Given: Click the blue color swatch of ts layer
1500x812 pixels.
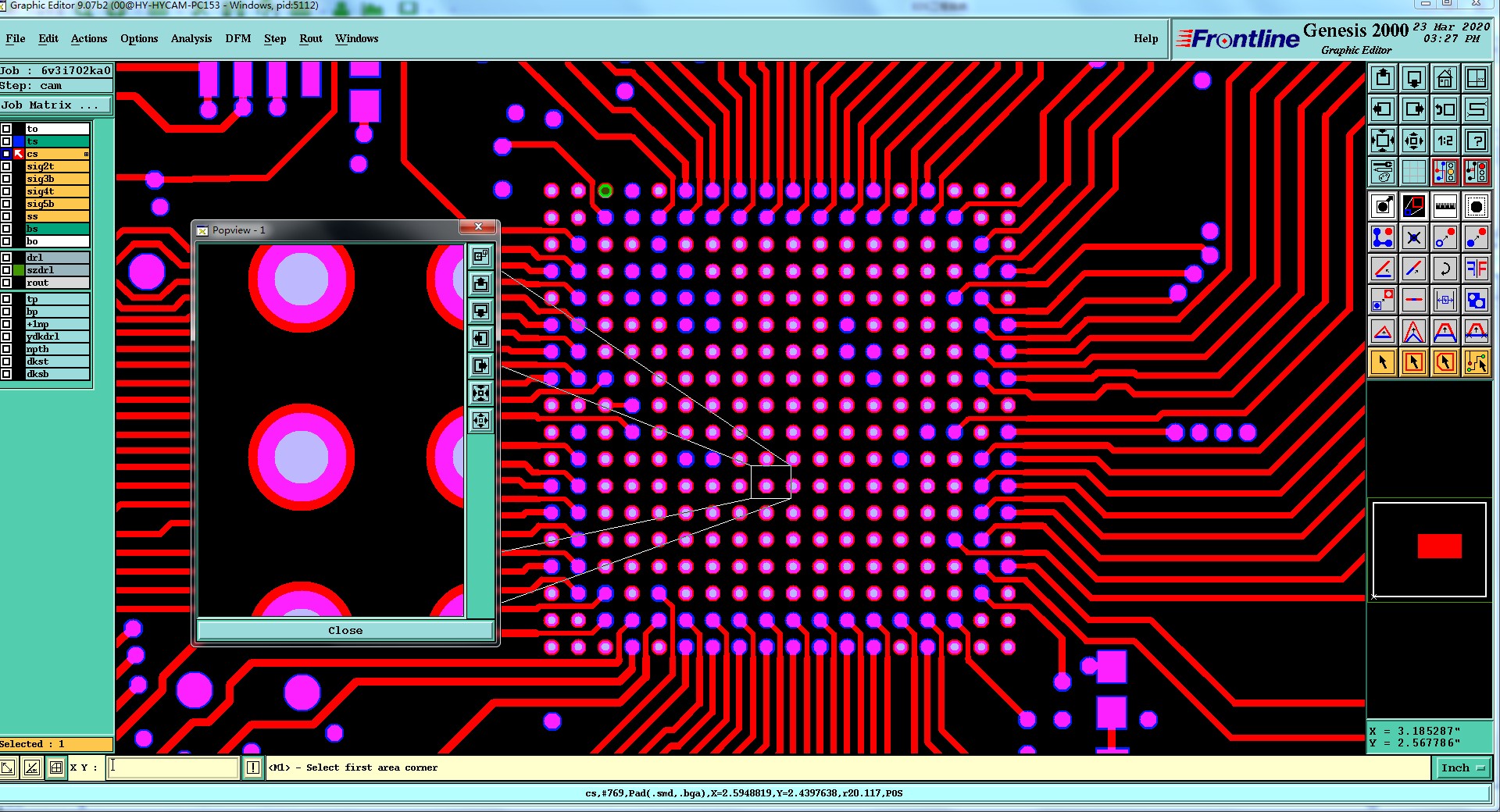Looking at the screenshot, I should coord(19,141).
